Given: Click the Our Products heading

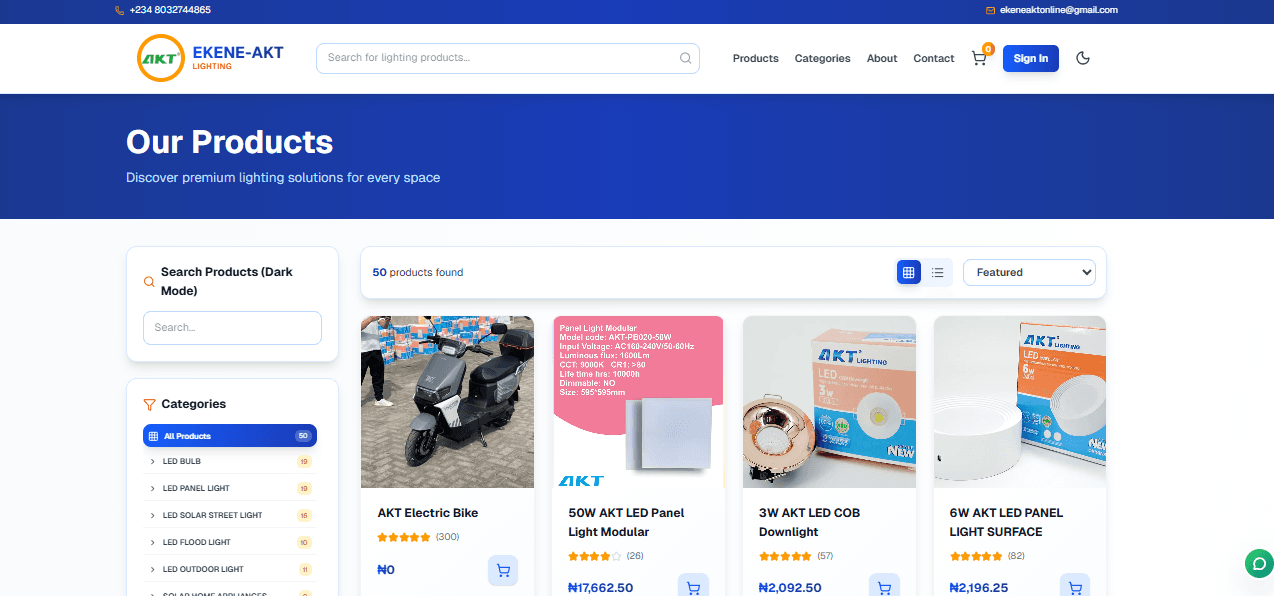Looking at the screenshot, I should coord(229,141).
